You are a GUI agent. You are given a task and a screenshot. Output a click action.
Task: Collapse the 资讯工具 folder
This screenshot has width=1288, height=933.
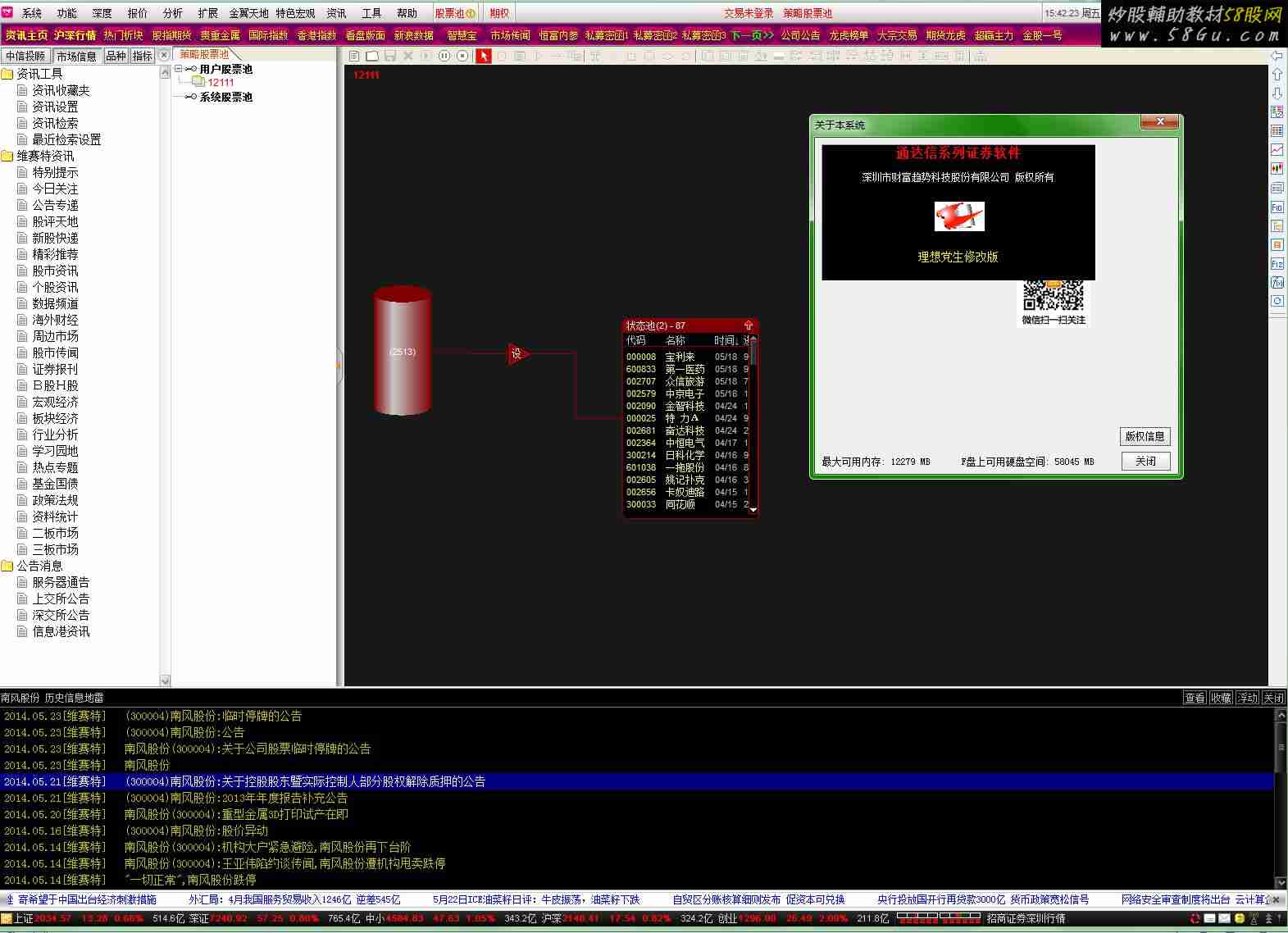coord(7,74)
